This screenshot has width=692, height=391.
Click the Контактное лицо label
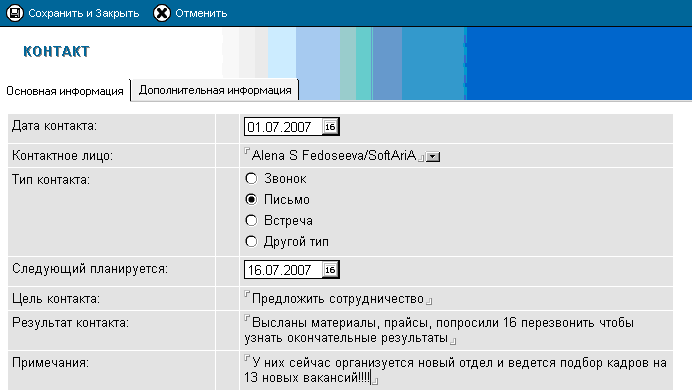(x=62, y=156)
